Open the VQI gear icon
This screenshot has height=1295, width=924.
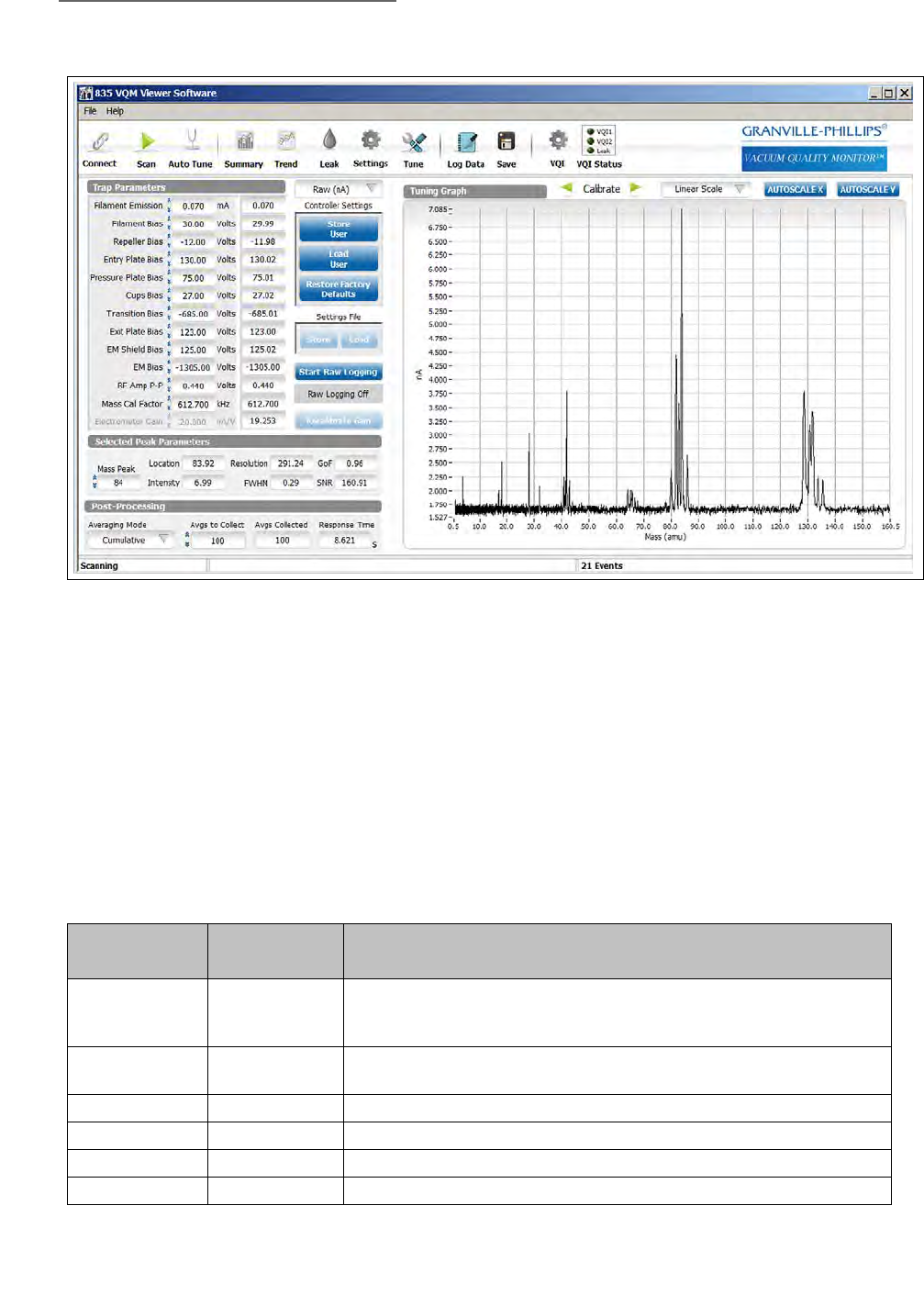click(x=558, y=140)
